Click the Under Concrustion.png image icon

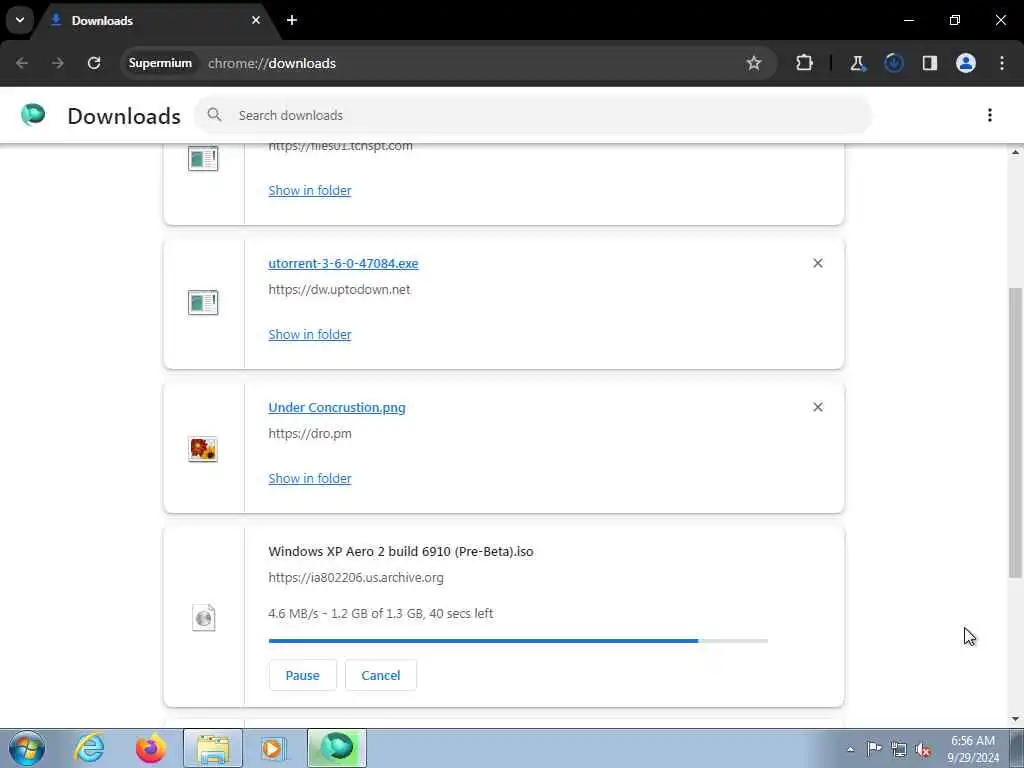click(203, 449)
